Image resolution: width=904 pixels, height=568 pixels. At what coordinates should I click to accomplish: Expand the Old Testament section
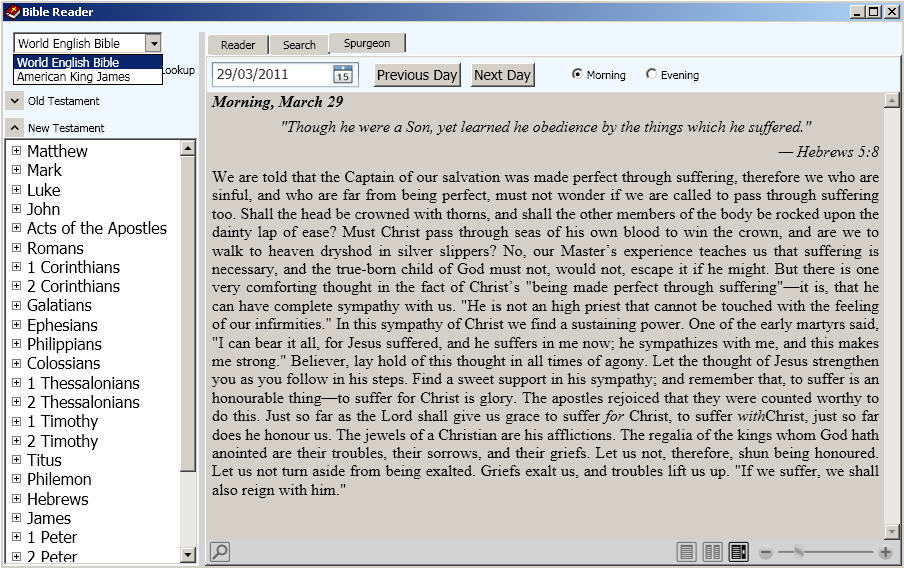point(15,101)
